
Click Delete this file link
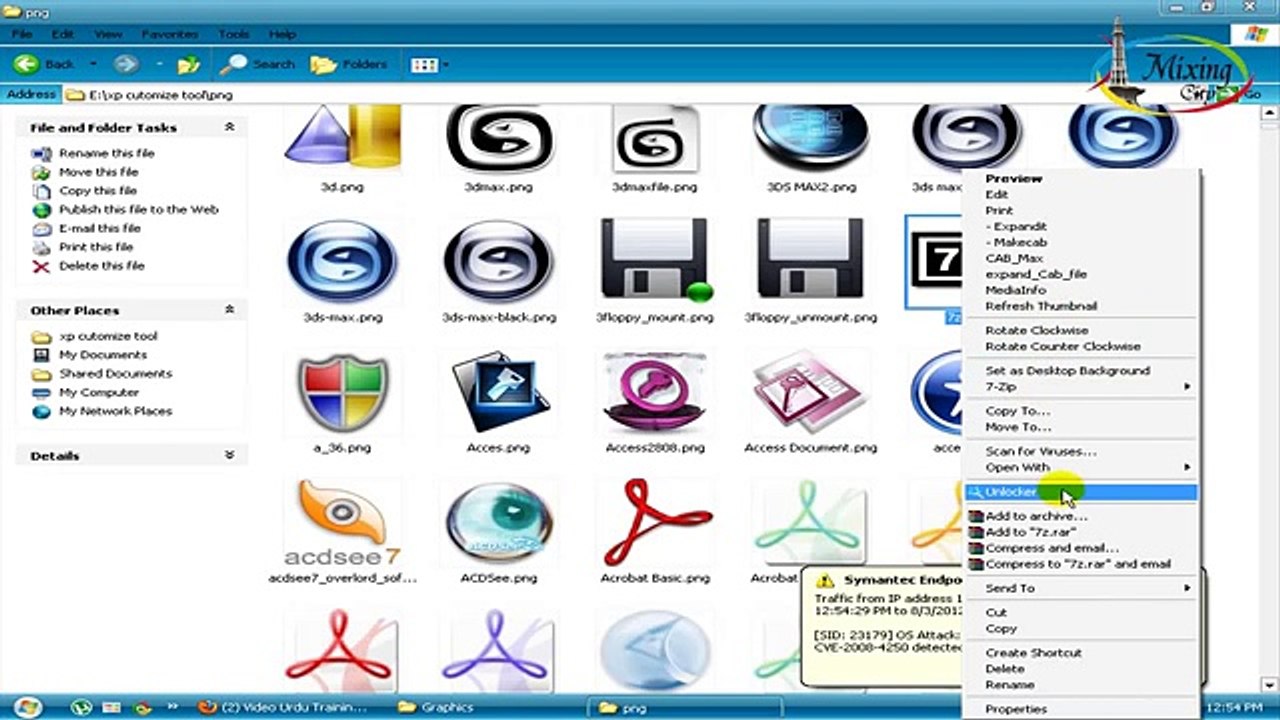click(101, 266)
